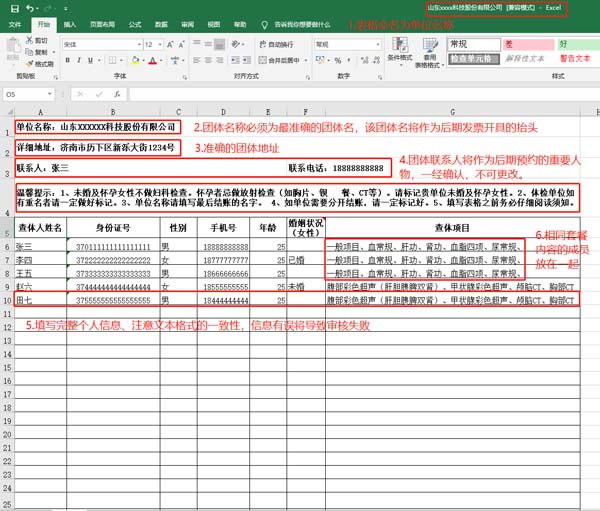Click the Top Align icon

click(197, 44)
